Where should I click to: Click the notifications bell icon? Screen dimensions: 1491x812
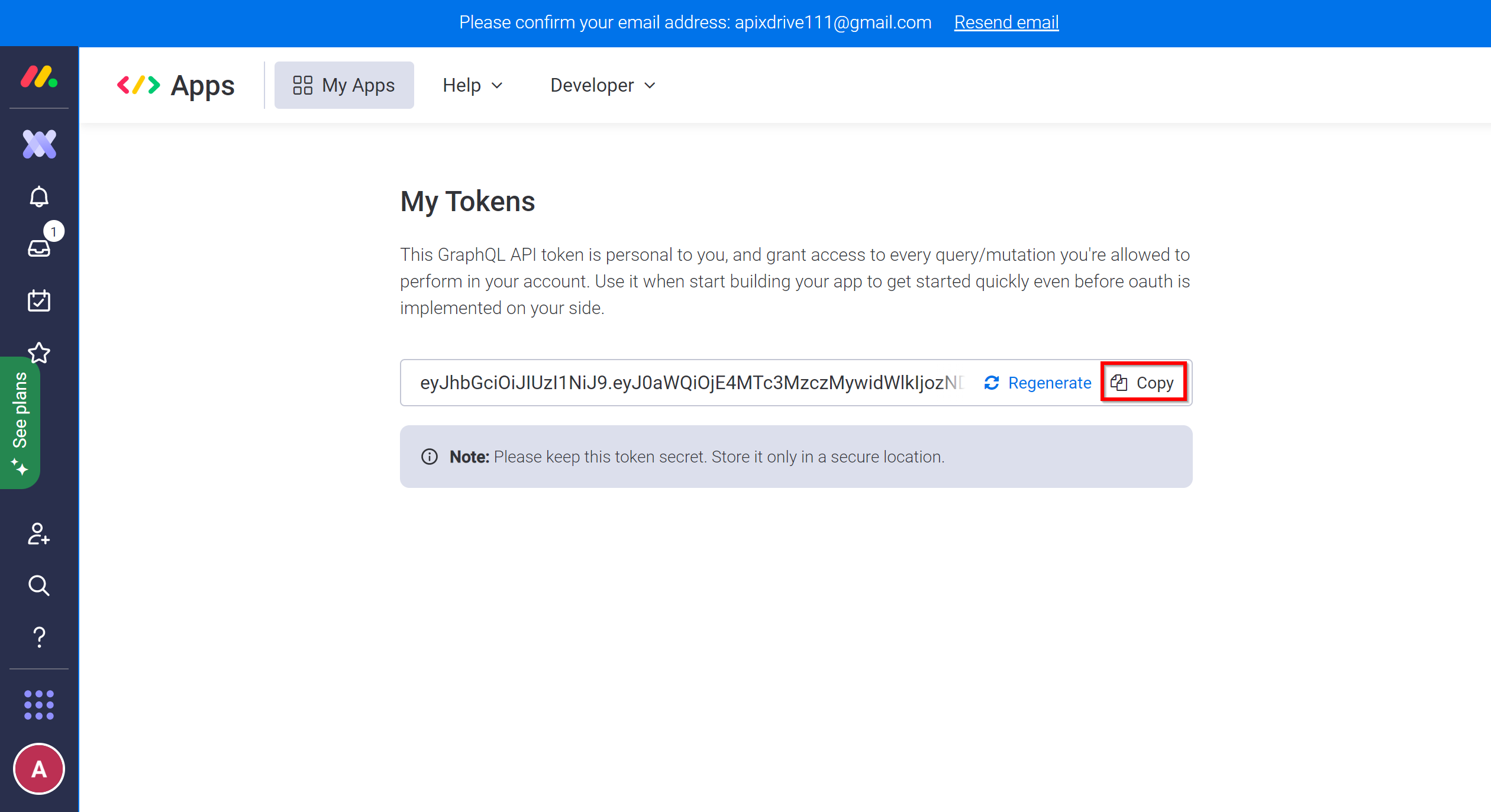(x=39, y=197)
